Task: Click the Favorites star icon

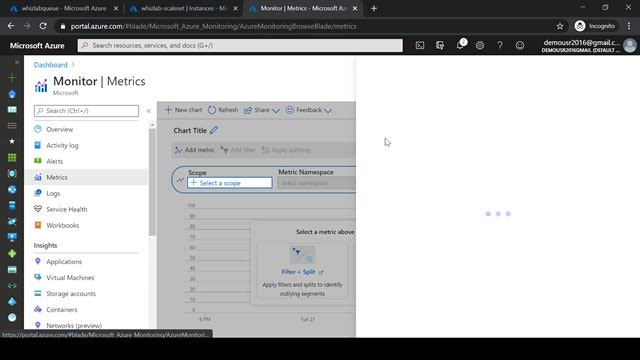Action: click(x=12, y=141)
